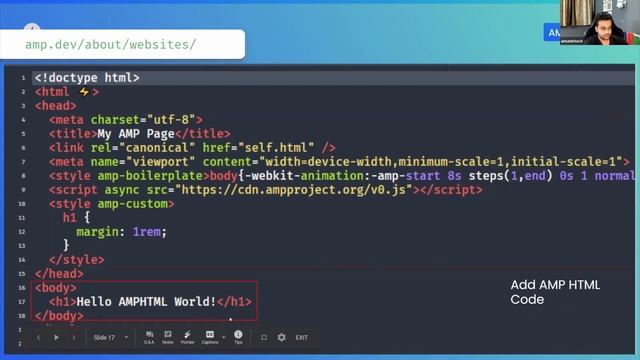Toggle fullscreen mode icon

pos(264,338)
